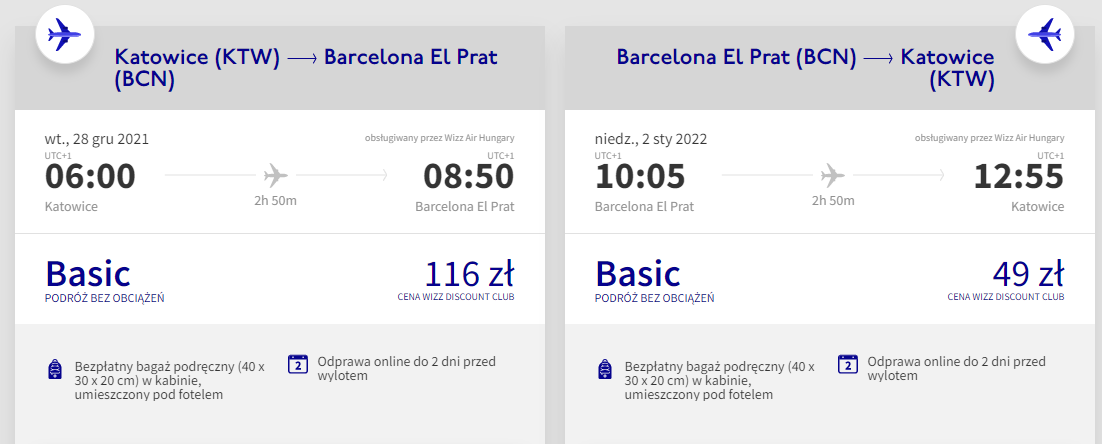
Task: Click the Barcelona El Prat (BCN) to Katowice heading
Action: [805, 68]
